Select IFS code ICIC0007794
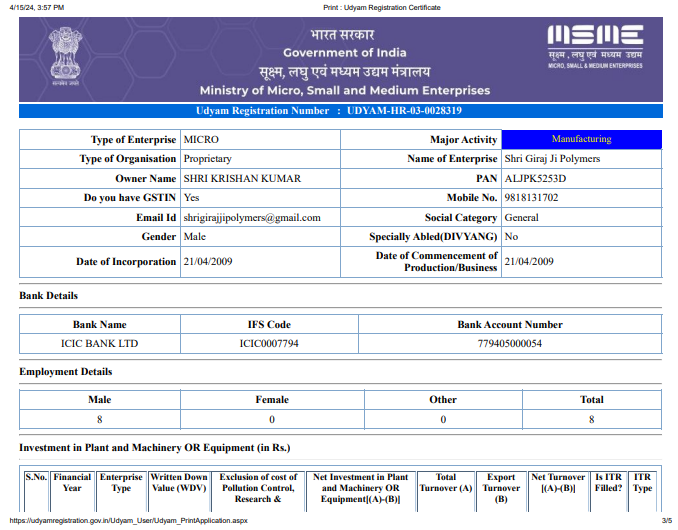 click(269, 344)
